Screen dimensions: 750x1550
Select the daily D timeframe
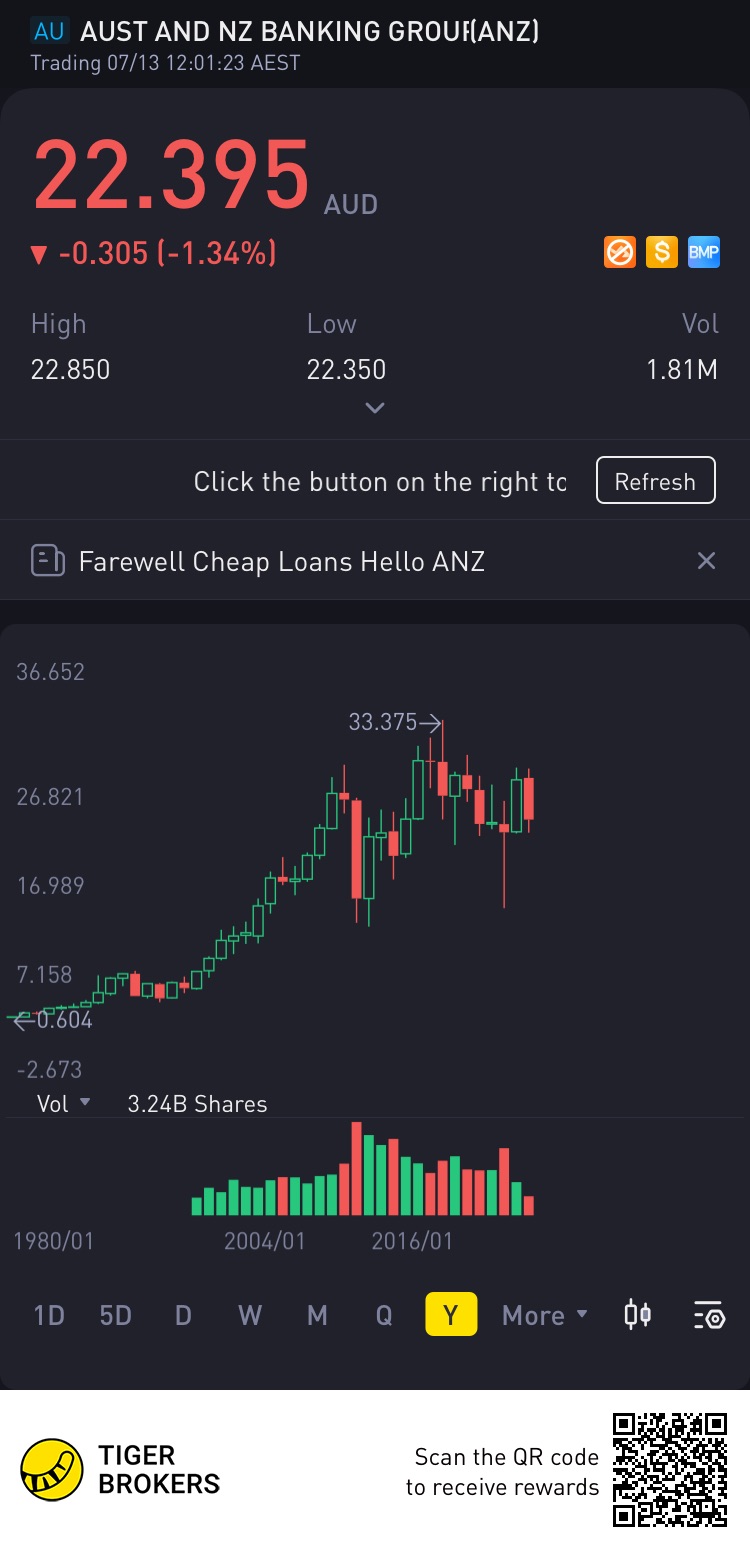(183, 1315)
